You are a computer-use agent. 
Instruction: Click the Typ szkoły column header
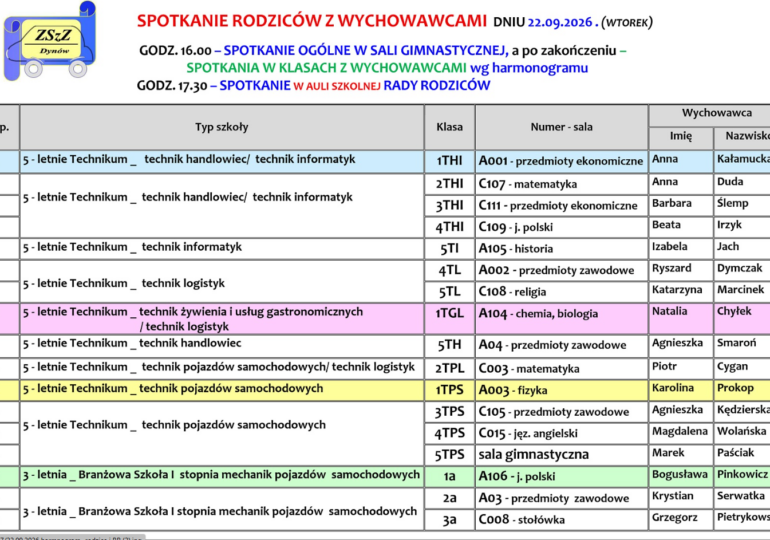coord(221,127)
